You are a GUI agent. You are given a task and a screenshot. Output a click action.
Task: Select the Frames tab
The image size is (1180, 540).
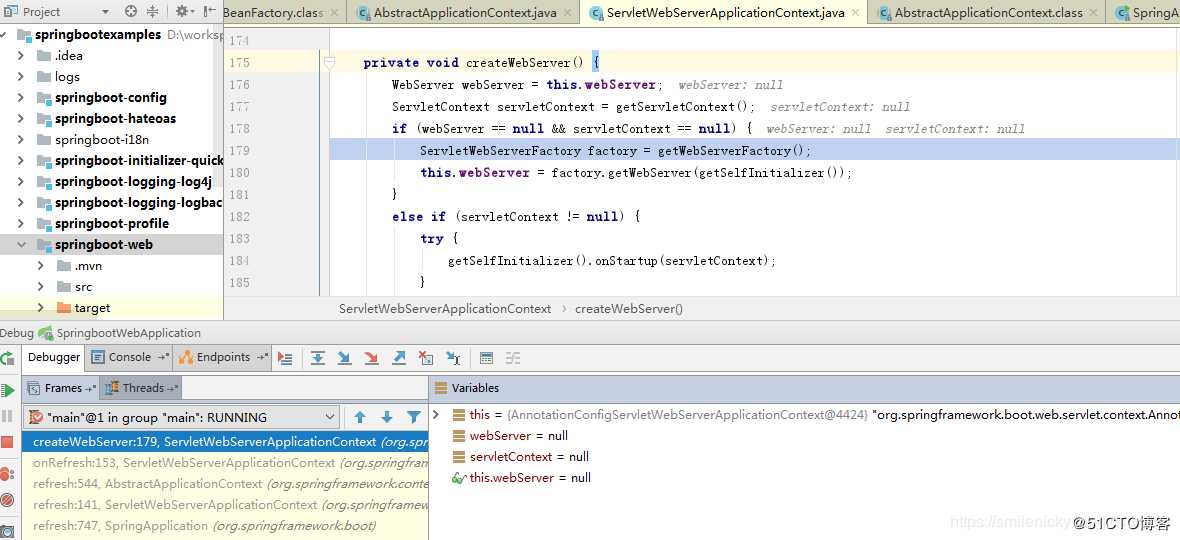62,388
